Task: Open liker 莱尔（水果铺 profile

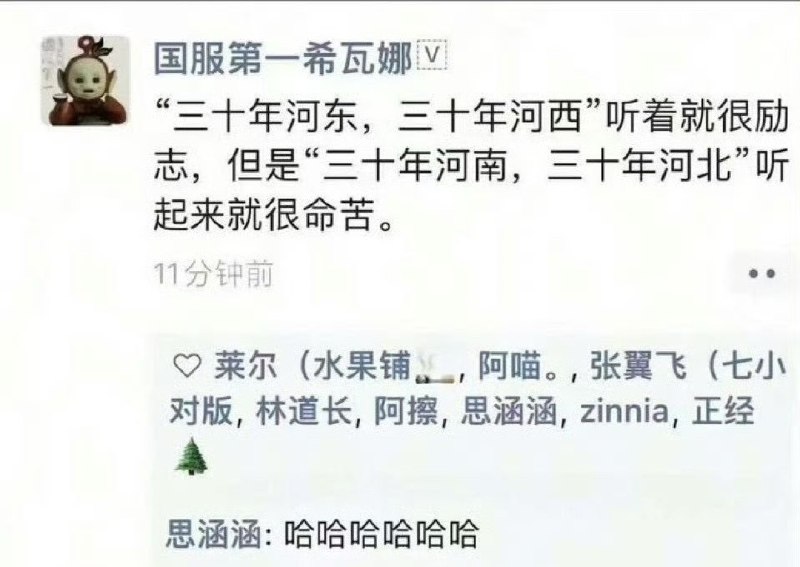Action: [313, 366]
